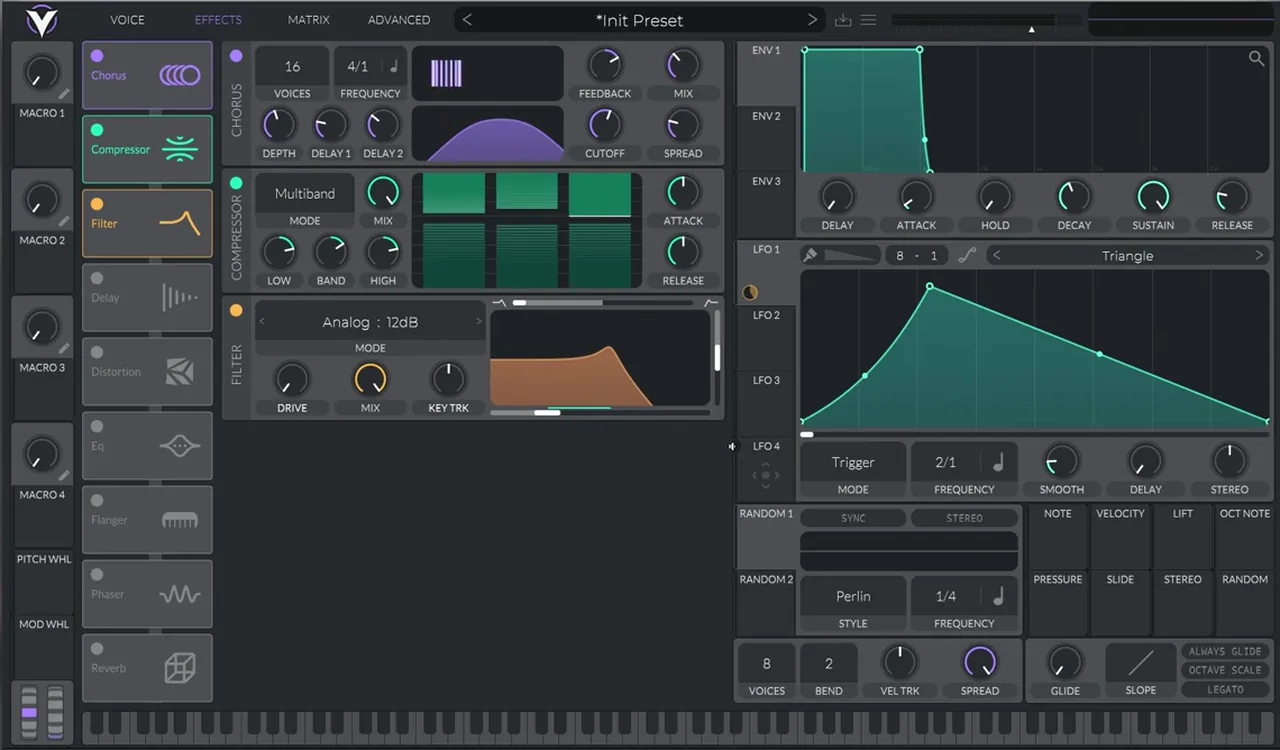Screen dimensions: 1280x750
Task: Turn on the Eq effect
Action: 97,427
